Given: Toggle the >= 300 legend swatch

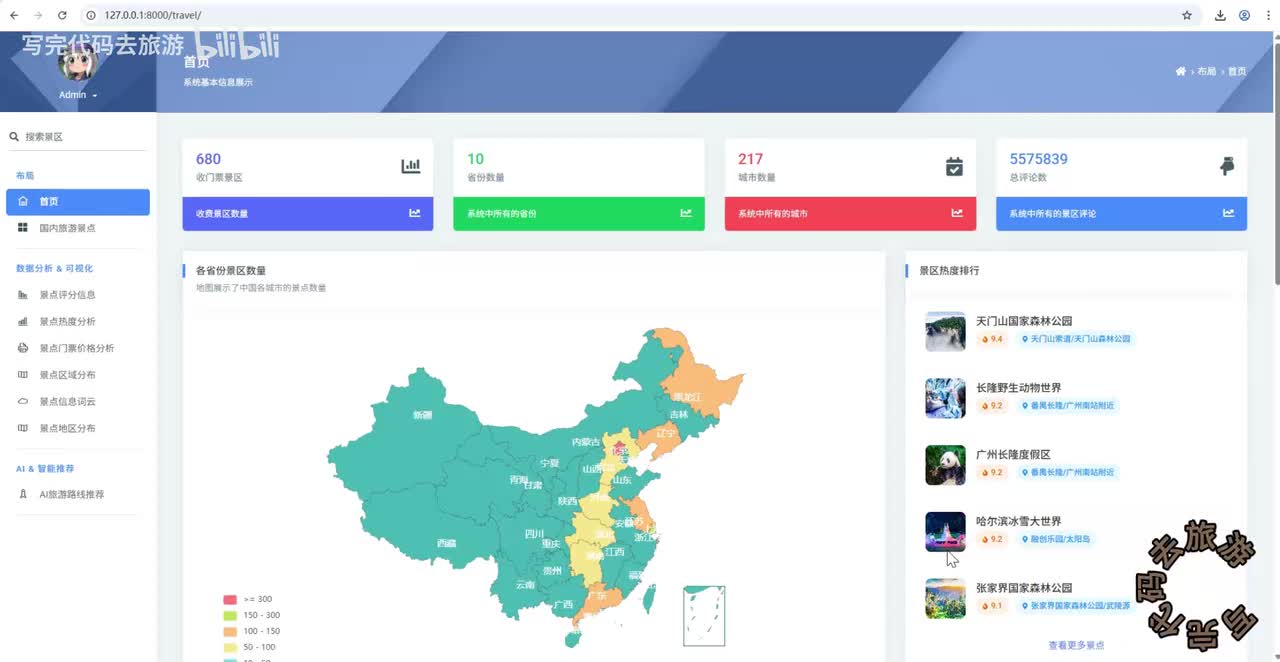Looking at the screenshot, I should pos(230,599).
